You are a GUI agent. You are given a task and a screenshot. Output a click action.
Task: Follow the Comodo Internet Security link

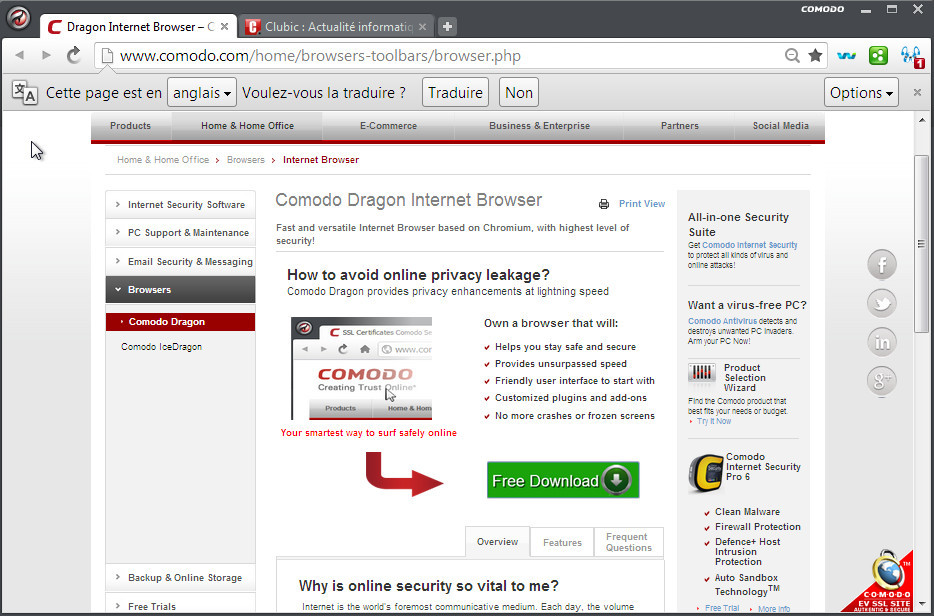coord(749,245)
